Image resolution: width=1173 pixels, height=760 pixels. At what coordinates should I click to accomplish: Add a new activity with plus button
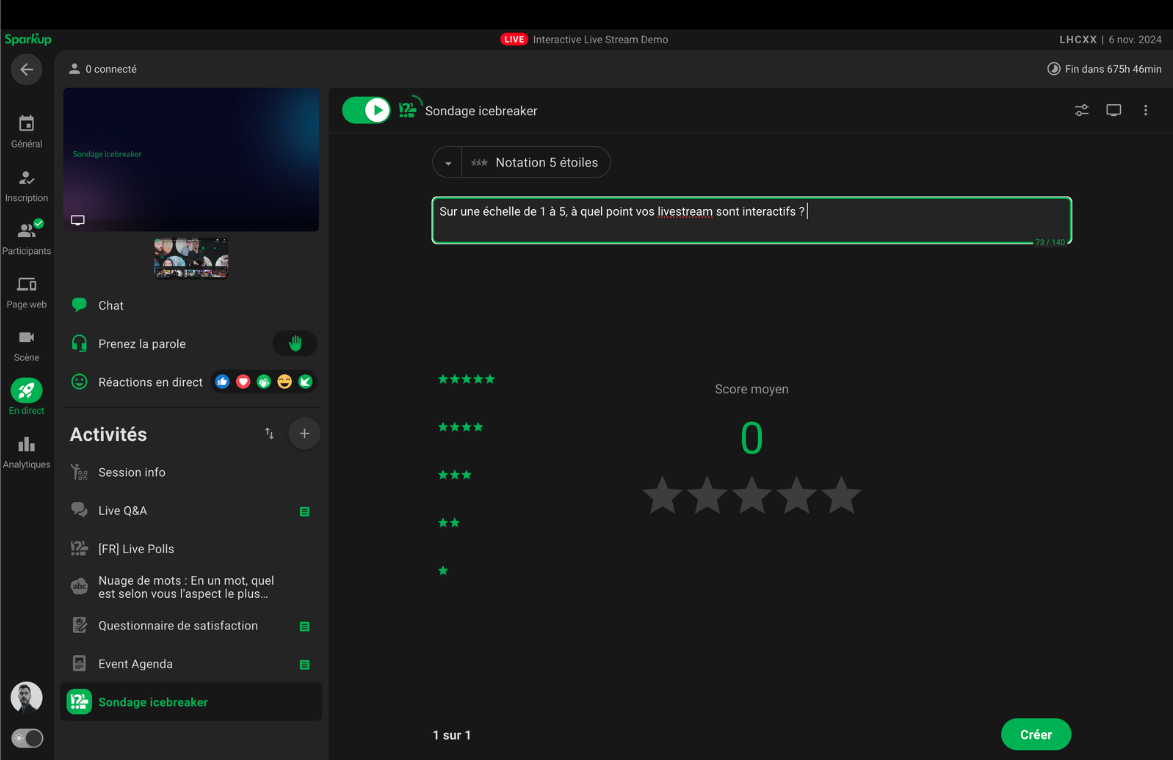(304, 434)
